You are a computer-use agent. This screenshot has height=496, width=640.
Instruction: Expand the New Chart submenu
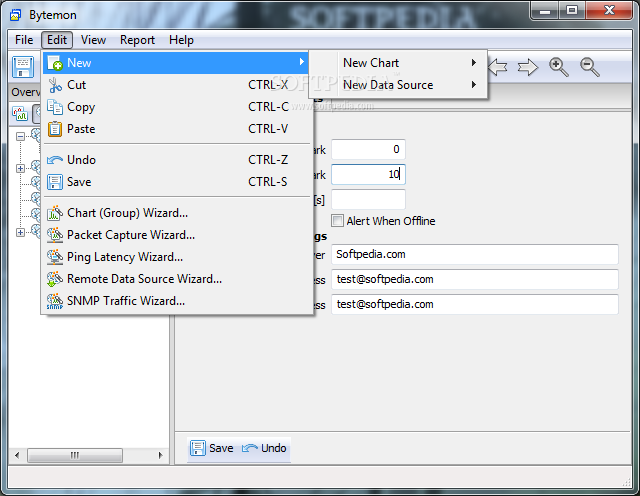[x=398, y=63]
